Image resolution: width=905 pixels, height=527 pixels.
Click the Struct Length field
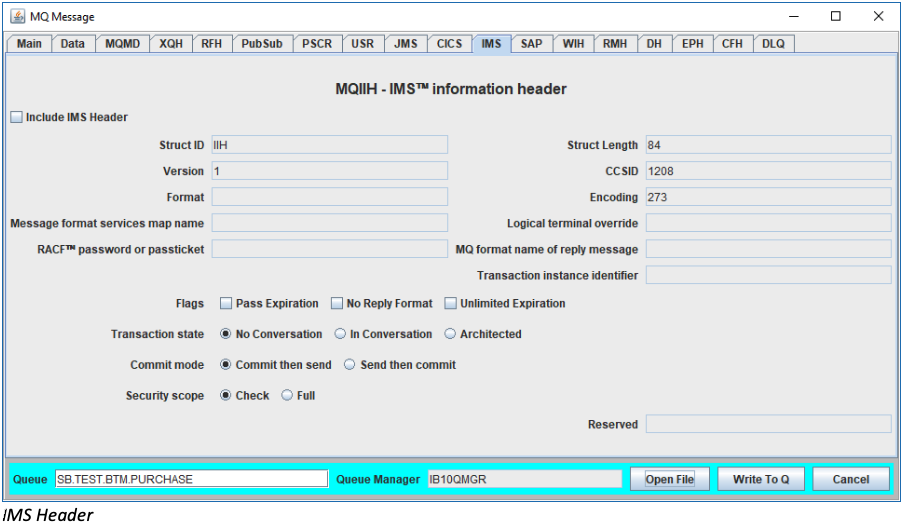point(768,145)
